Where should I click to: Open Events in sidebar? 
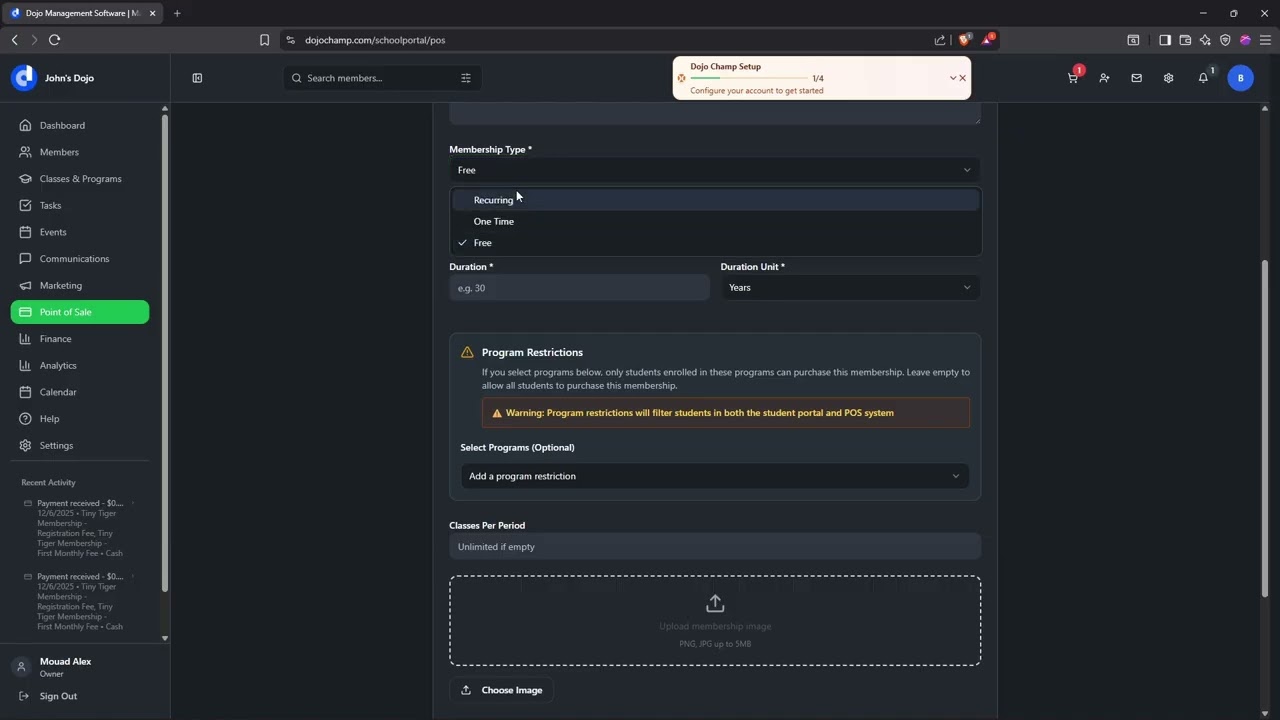80,232
